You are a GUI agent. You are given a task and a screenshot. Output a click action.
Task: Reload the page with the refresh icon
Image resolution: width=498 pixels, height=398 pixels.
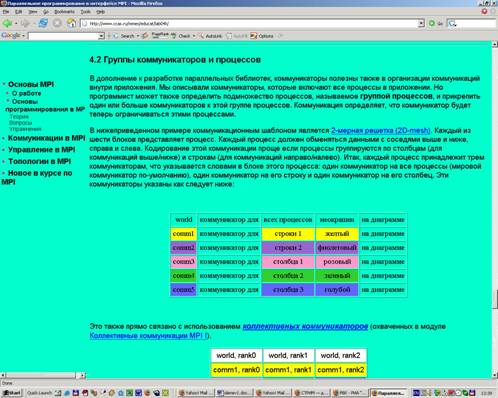pos(43,23)
